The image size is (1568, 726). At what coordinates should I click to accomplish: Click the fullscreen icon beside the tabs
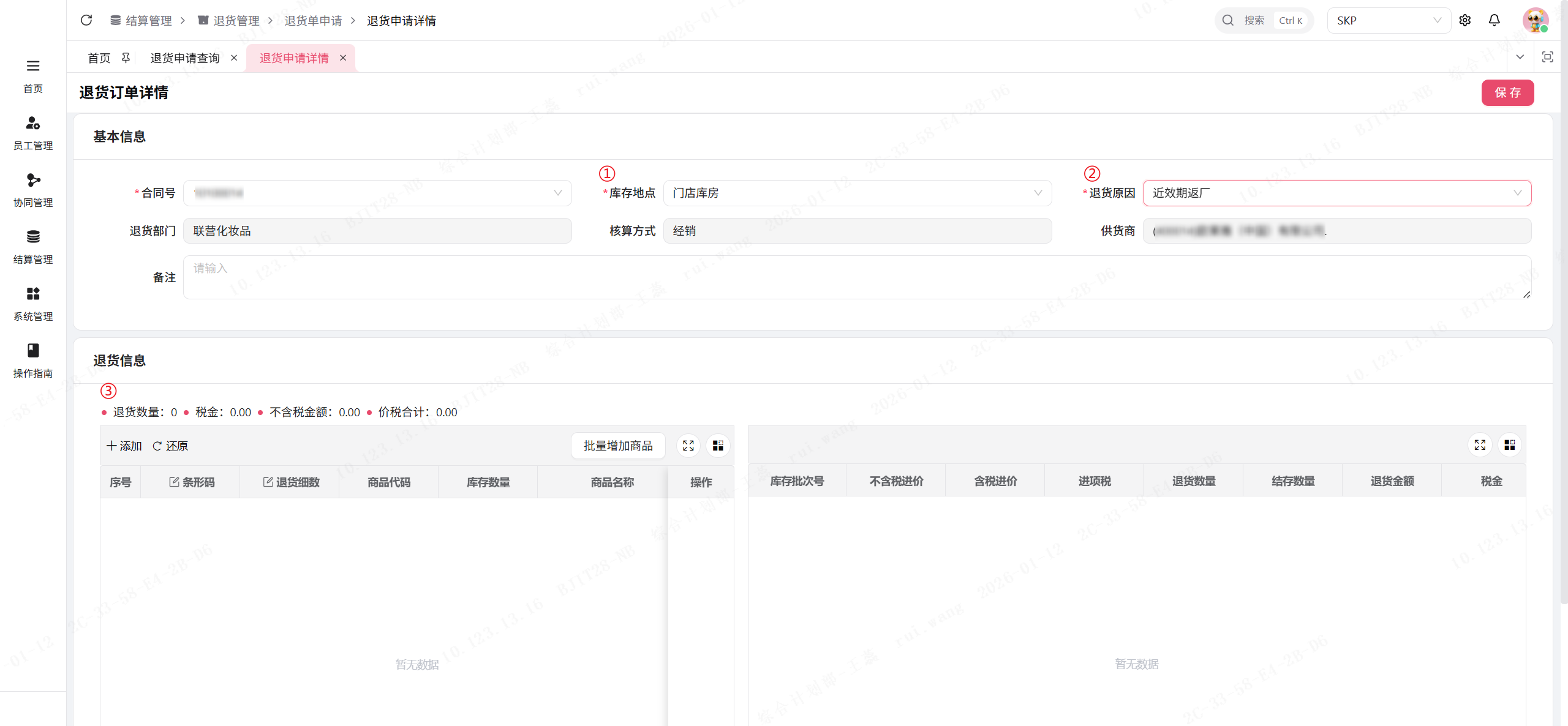pos(1548,57)
